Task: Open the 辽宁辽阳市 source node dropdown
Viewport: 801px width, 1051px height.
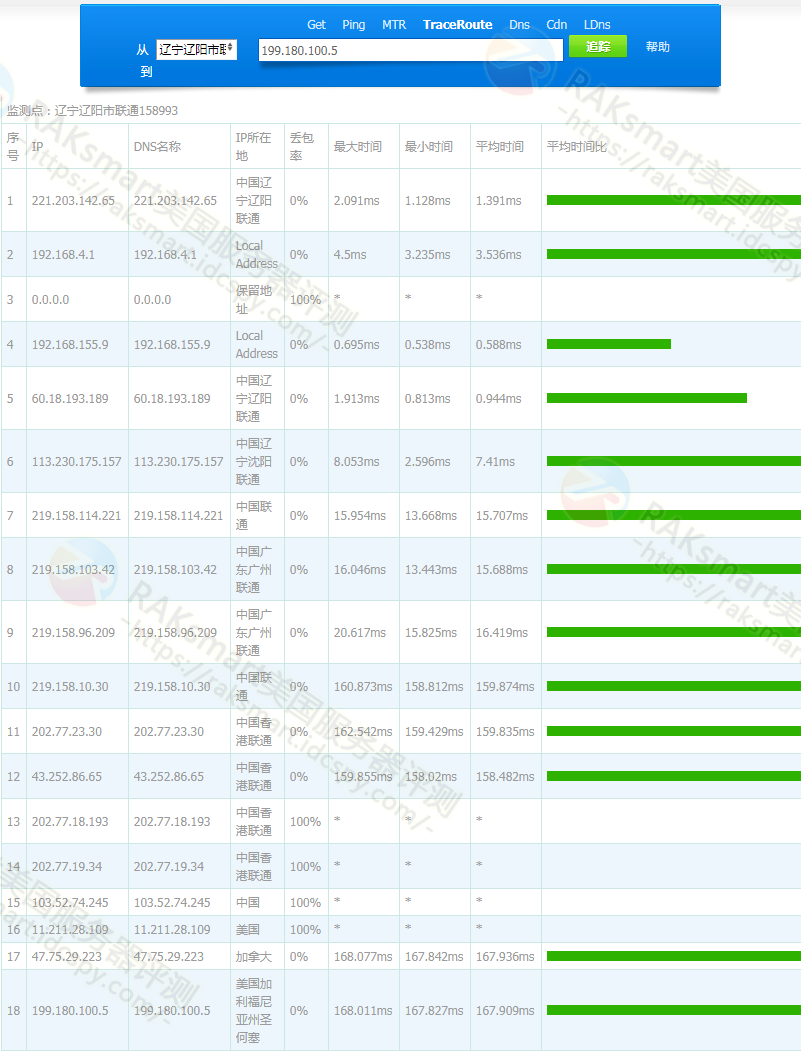Action: coord(196,50)
